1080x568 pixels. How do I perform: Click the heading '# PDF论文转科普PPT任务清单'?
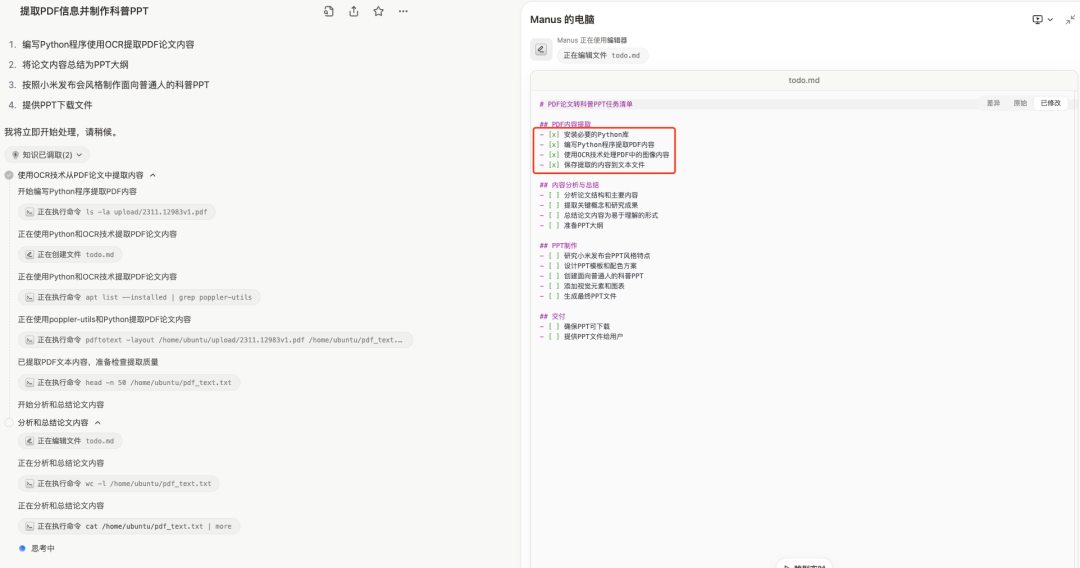[585, 105]
